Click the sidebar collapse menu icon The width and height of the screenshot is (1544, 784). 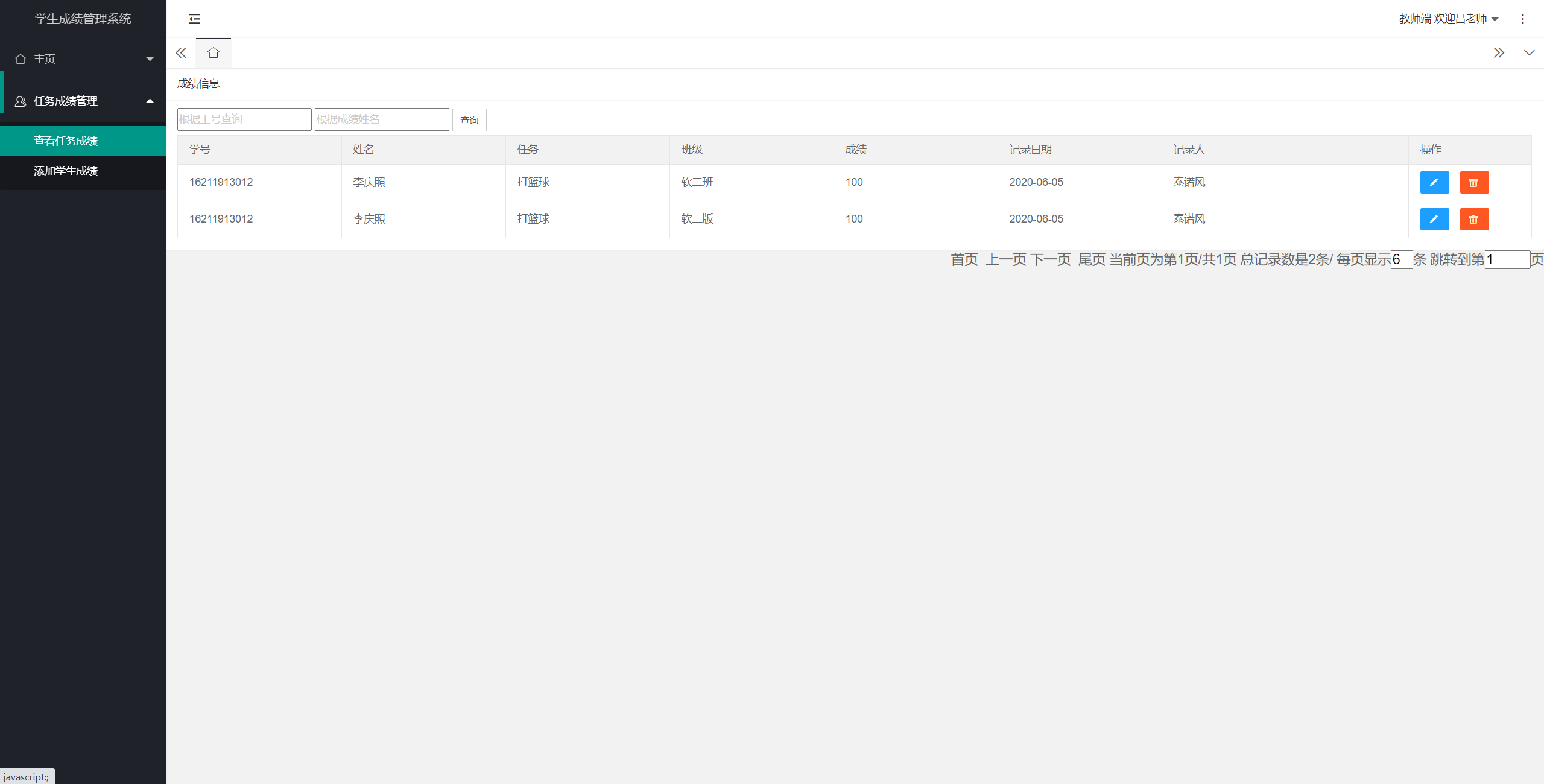click(194, 19)
